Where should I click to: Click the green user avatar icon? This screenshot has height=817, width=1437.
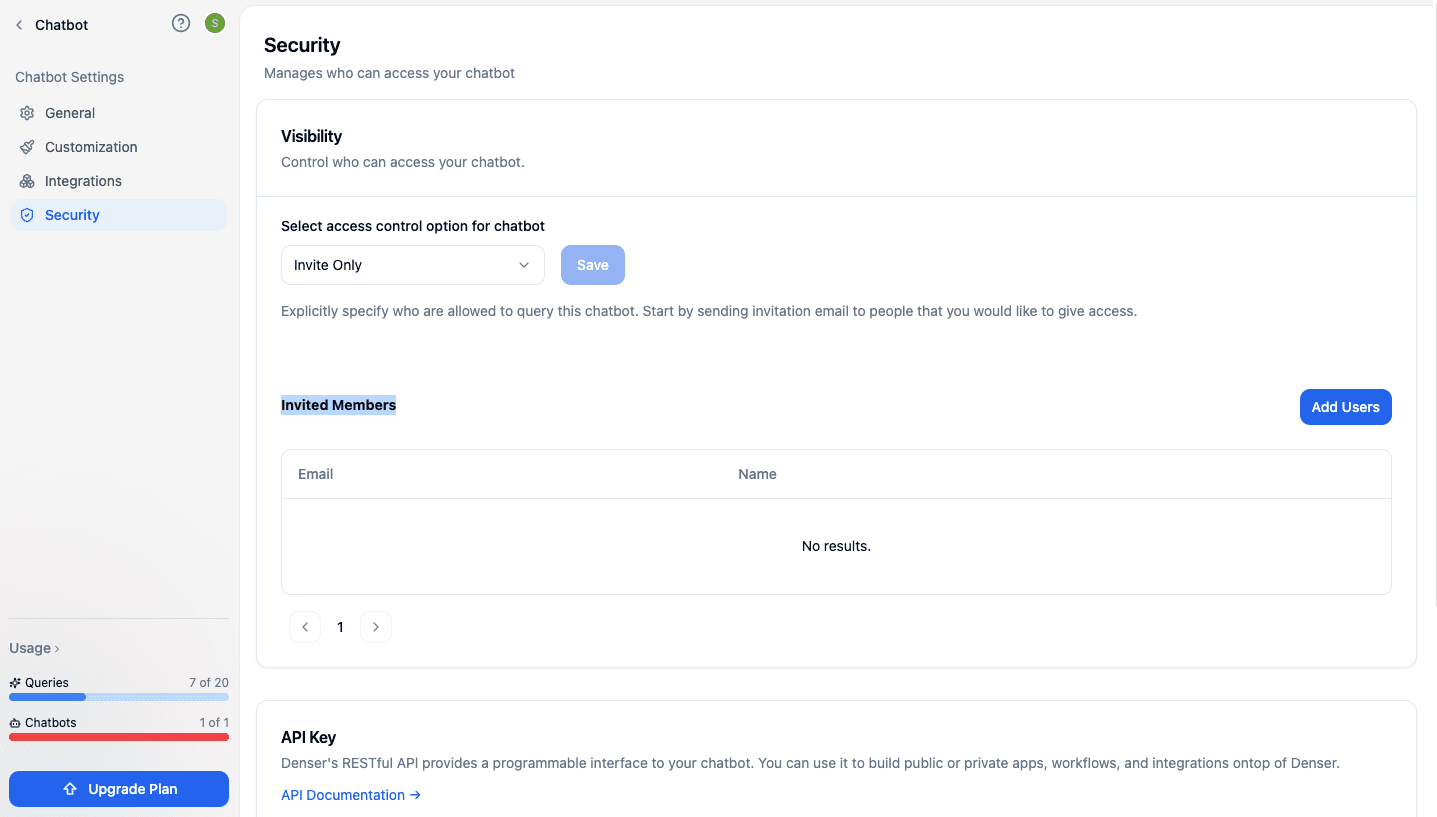pos(214,23)
